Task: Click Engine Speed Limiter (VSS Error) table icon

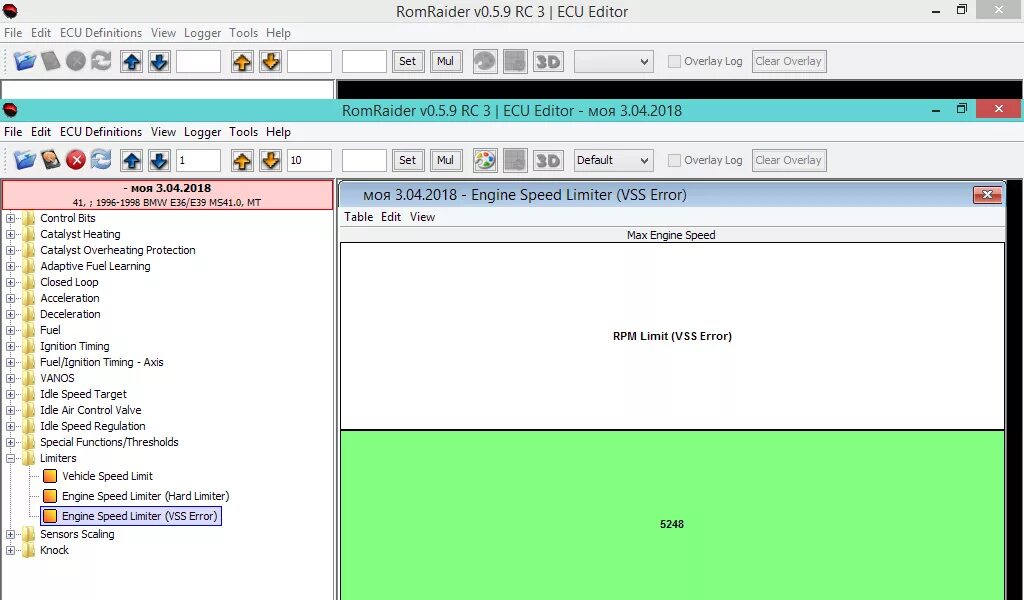Action: click(50, 516)
